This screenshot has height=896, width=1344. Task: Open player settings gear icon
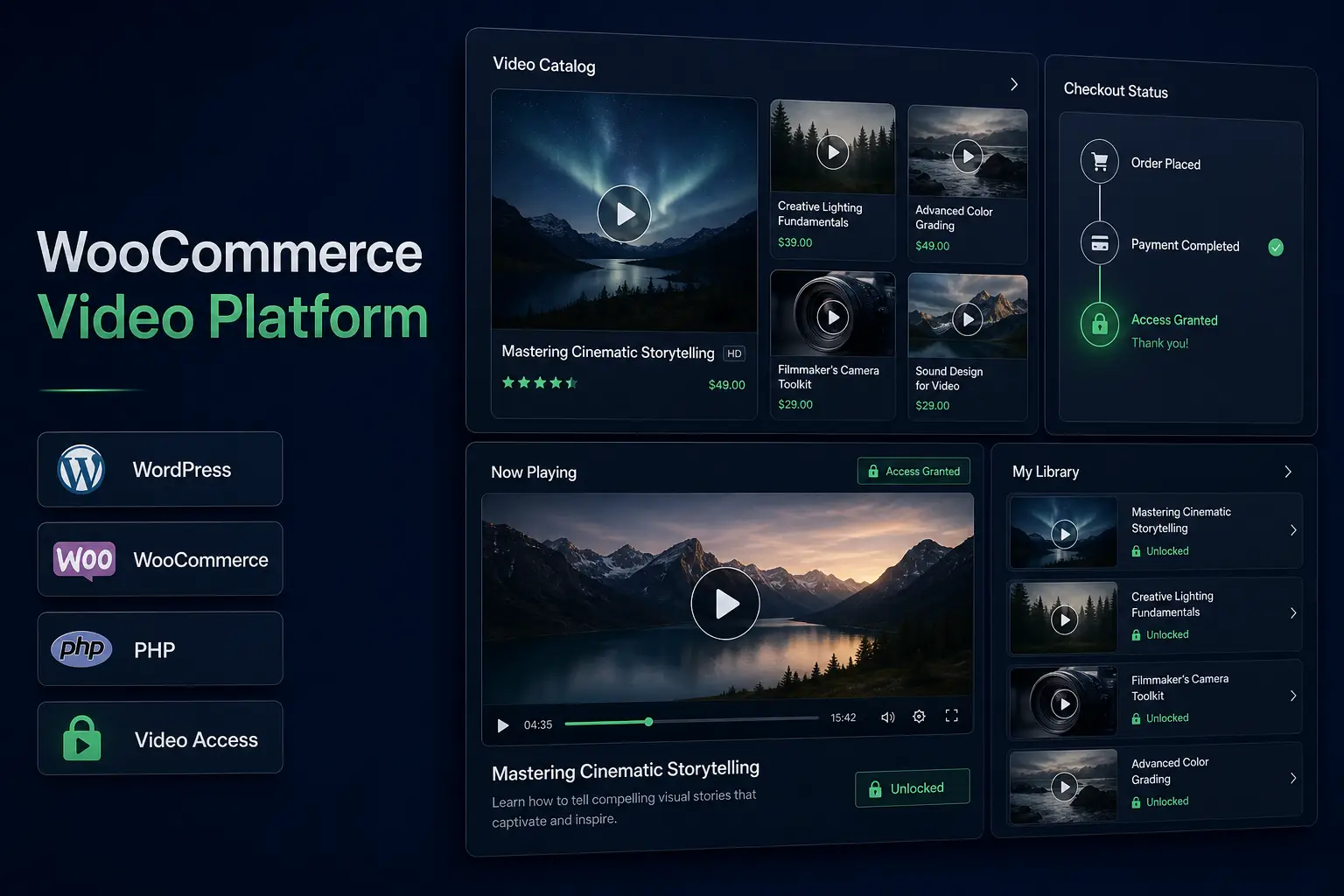(x=919, y=717)
